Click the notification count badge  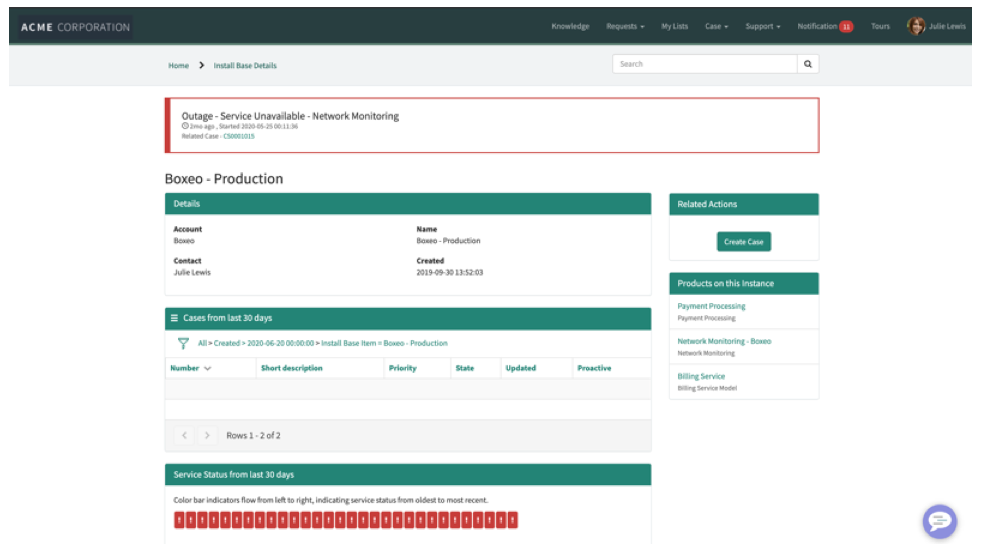[847, 26]
